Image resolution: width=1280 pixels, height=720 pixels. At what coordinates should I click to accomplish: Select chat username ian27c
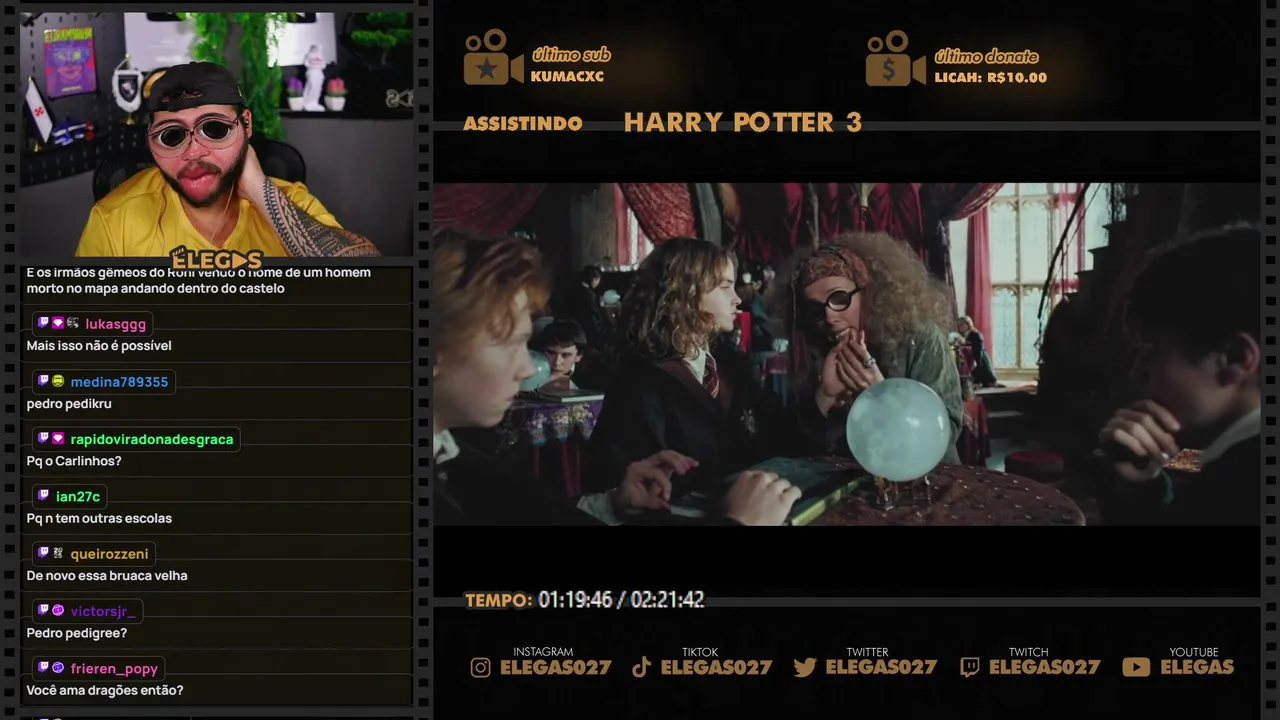pyautogui.click(x=78, y=497)
